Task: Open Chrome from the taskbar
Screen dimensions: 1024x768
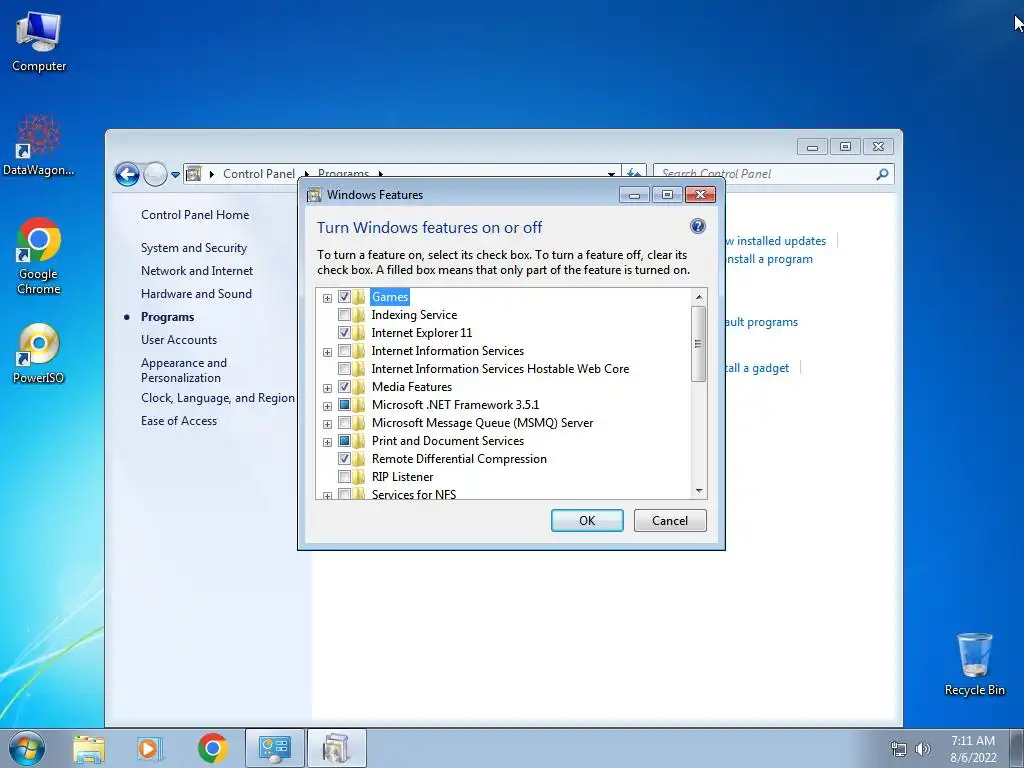Action: 212,749
